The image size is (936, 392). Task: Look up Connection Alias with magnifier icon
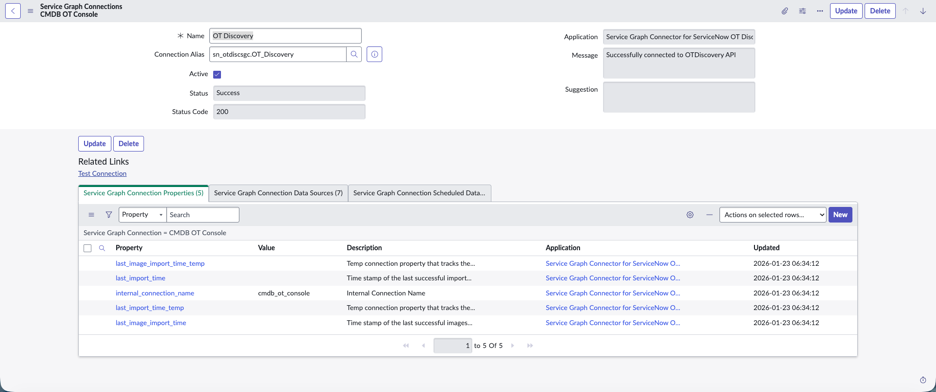coord(354,54)
